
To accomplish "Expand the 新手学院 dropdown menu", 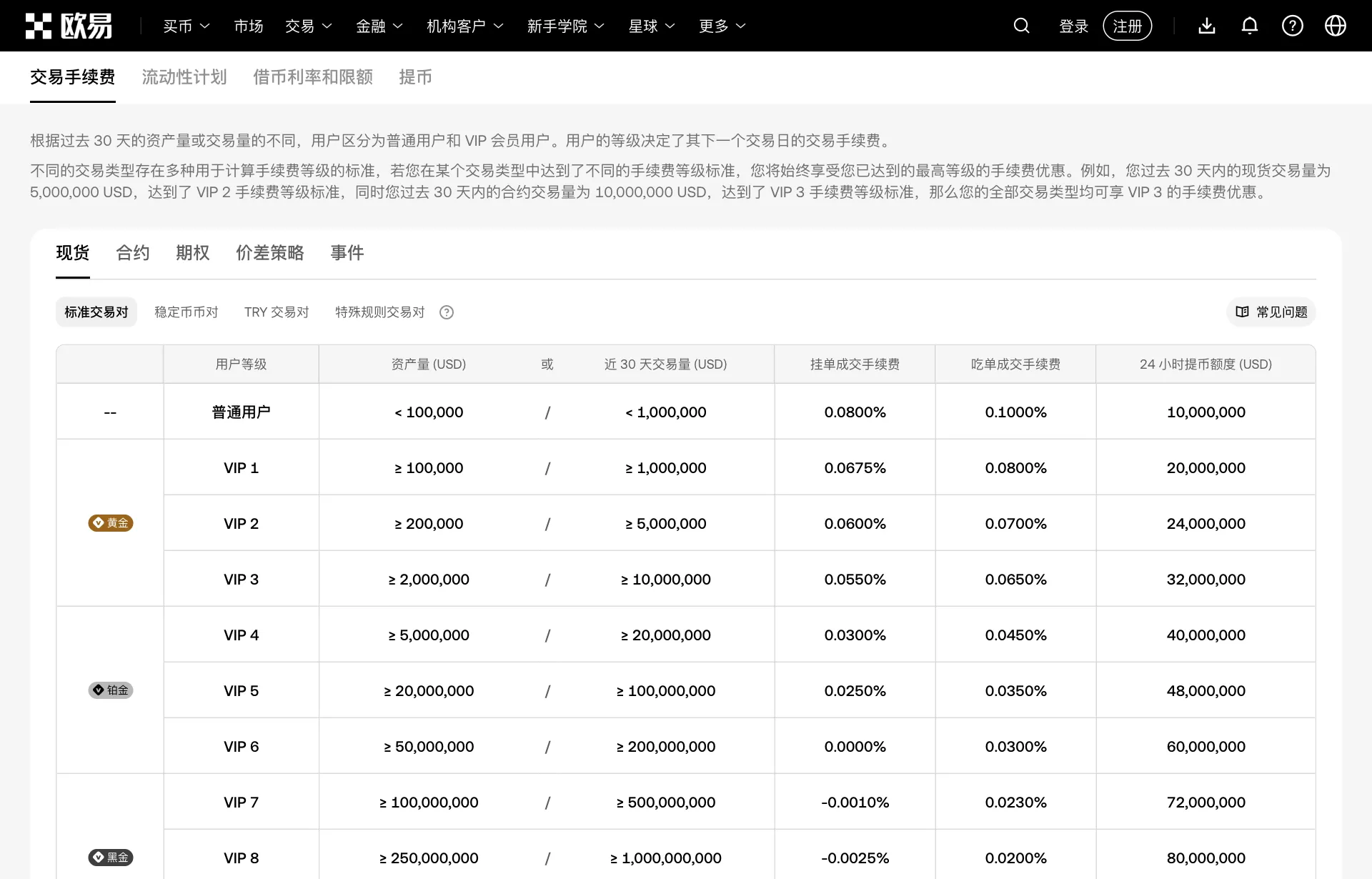I will [x=566, y=26].
